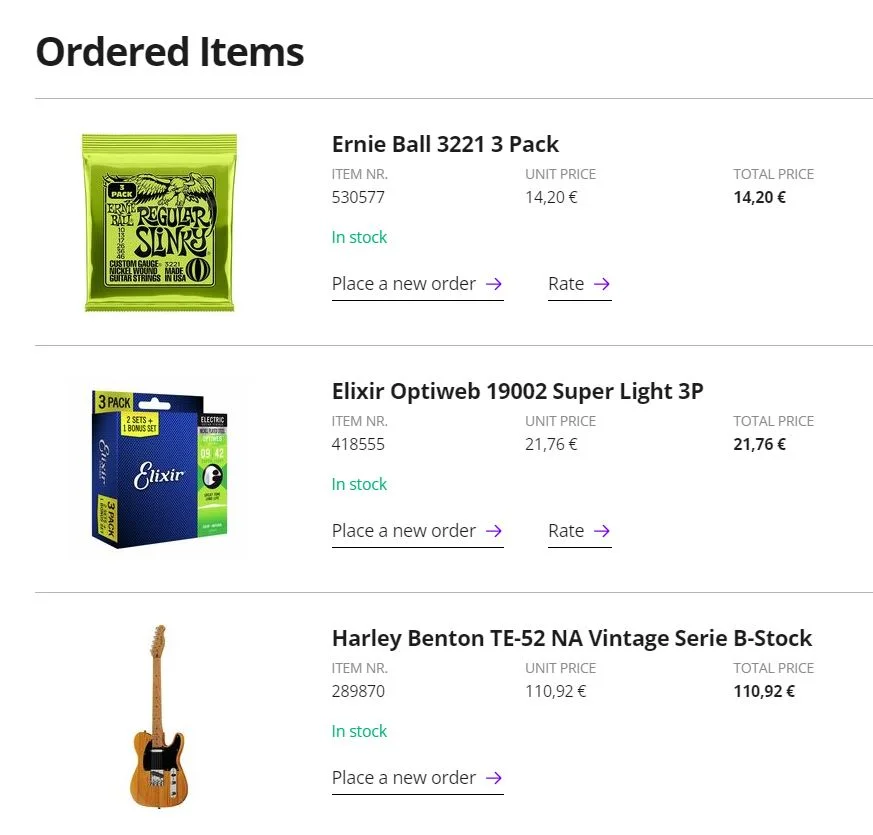The image size is (873, 835).
Task: Open the Ernie Ball 3221 3 Pack title
Action: 445,144
